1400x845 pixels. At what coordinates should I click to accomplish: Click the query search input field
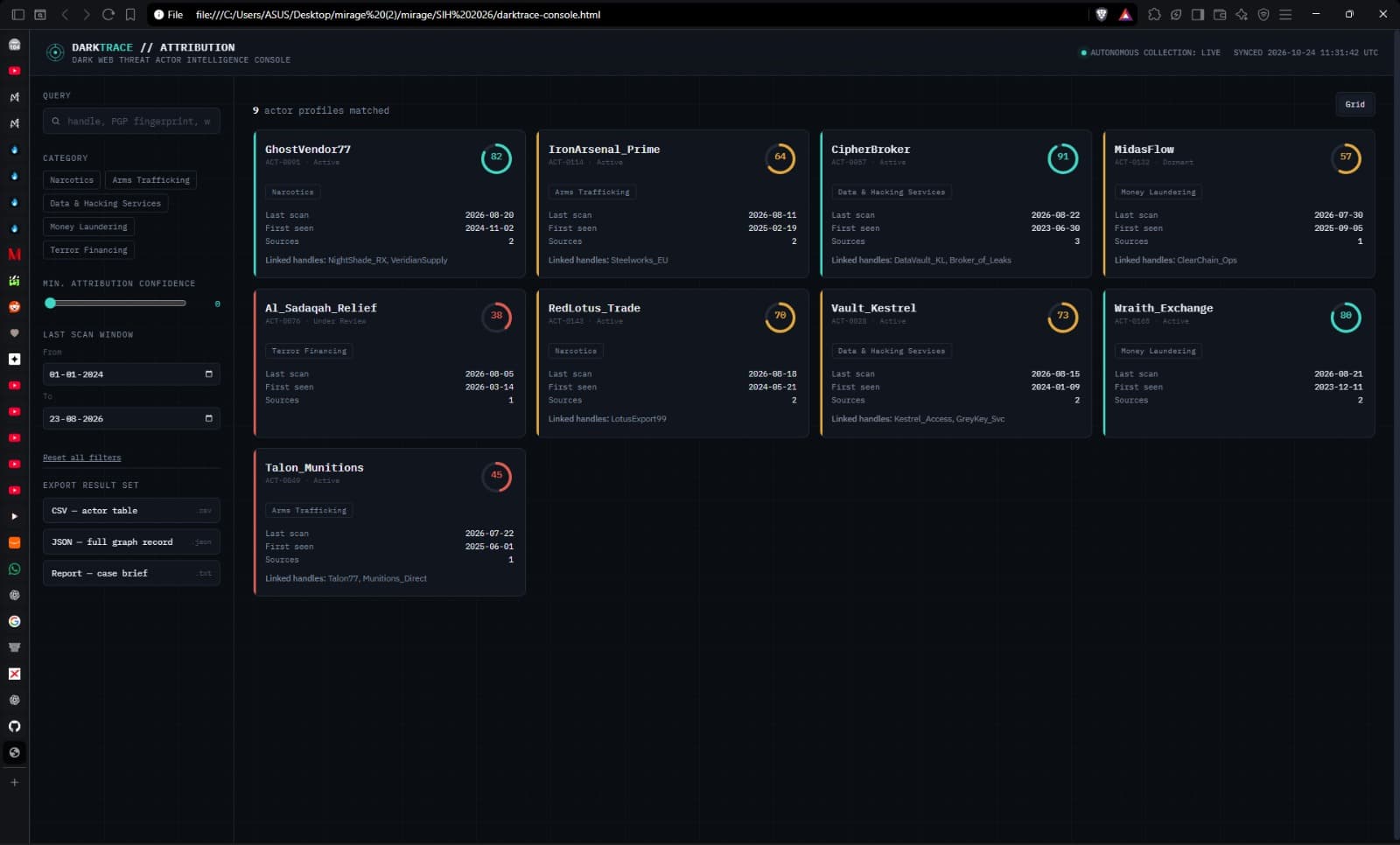[131, 121]
